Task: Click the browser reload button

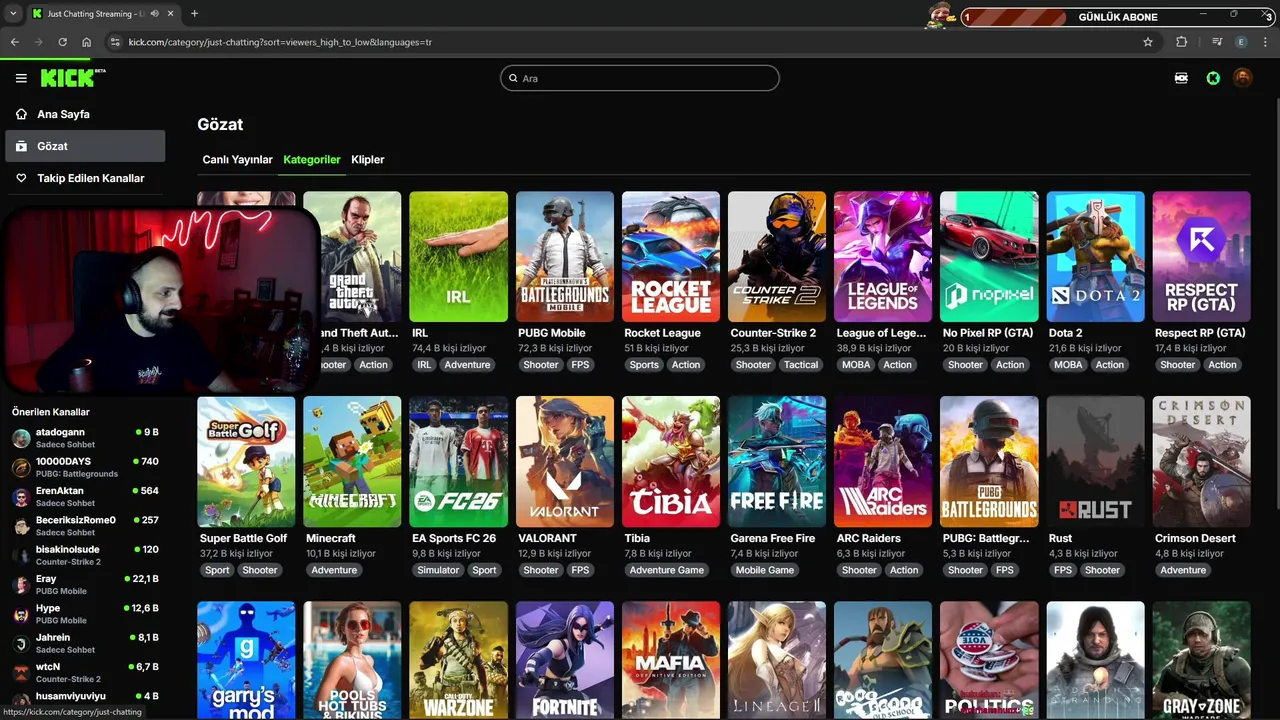Action: (62, 42)
